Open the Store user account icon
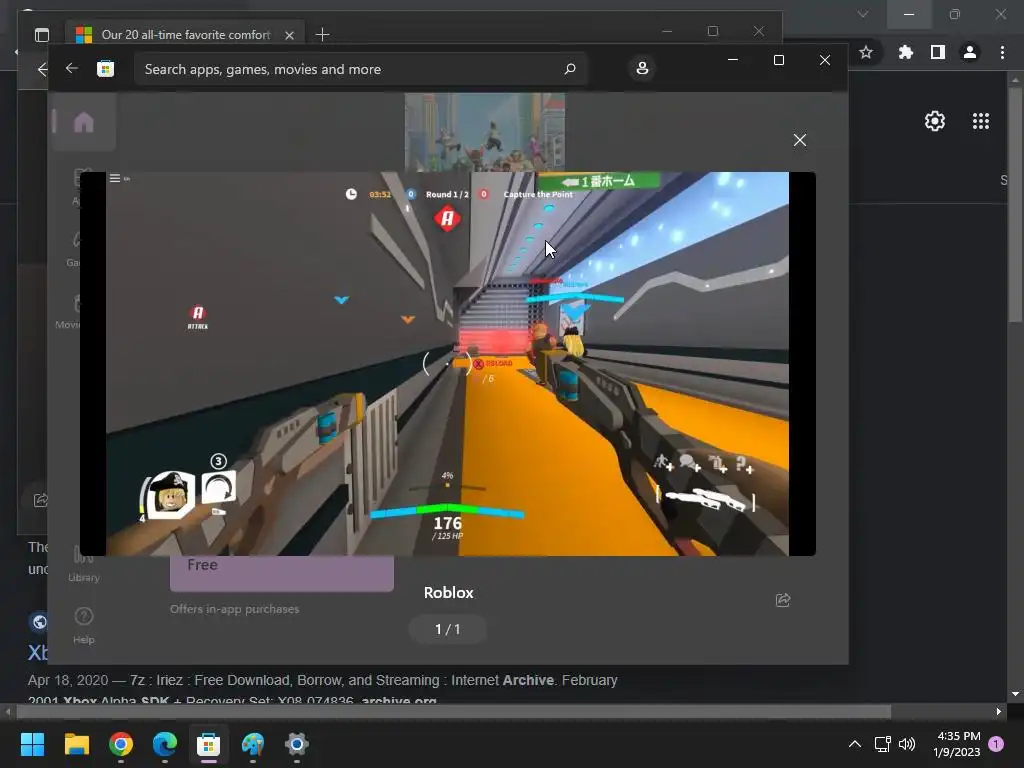The image size is (1024, 768). (x=642, y=68)
